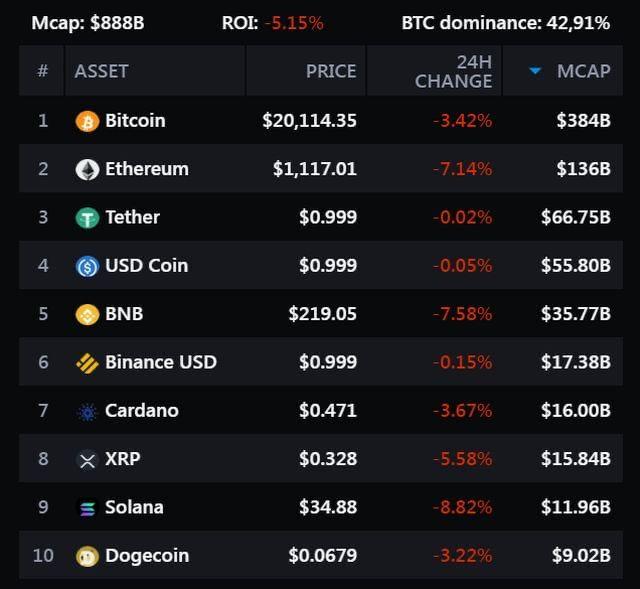
Task: Click the Bitcoin coin icon
Action: pyautogui.click(x=87, y=121)
